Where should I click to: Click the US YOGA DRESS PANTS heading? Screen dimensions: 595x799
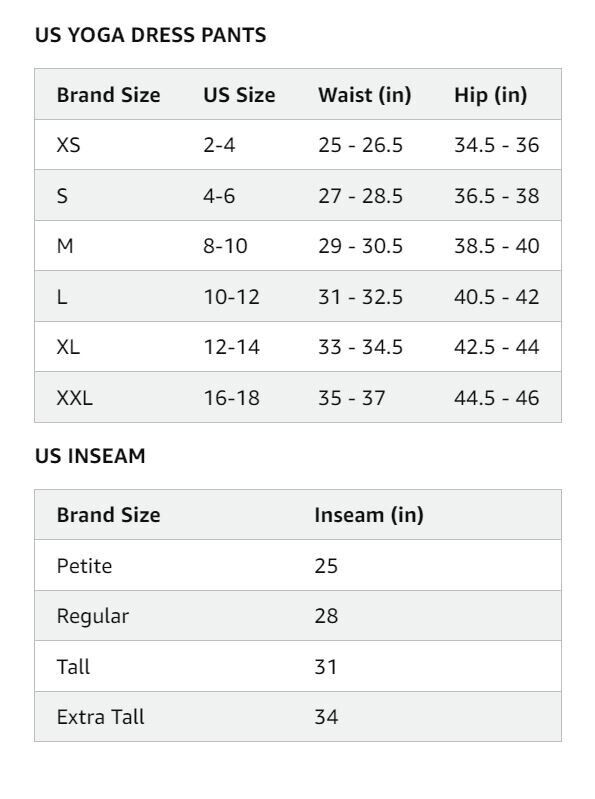[x=150, y=35]
